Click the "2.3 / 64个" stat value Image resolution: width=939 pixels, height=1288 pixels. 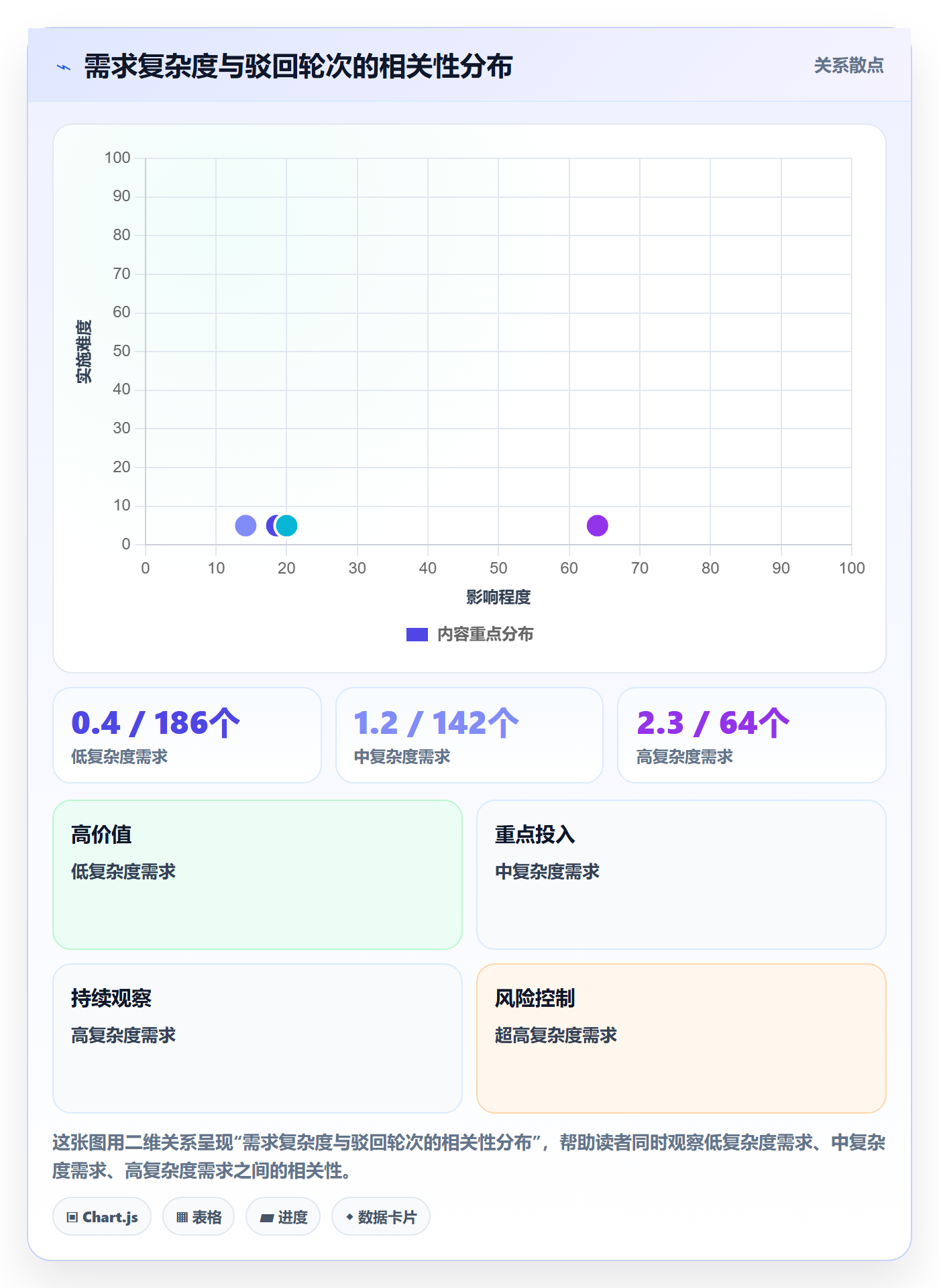pos(713,723)
